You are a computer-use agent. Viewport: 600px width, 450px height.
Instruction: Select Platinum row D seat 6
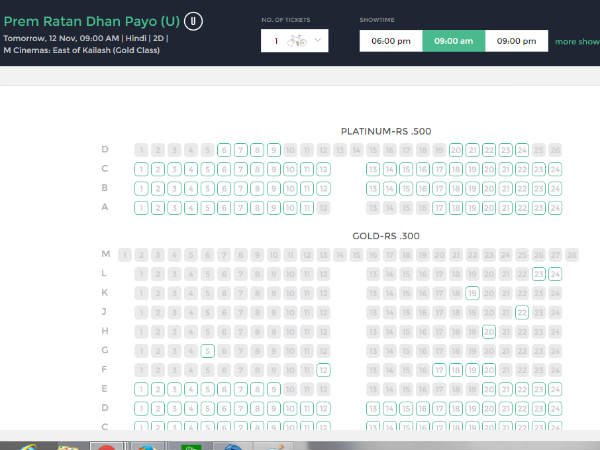tap(224, 150)
